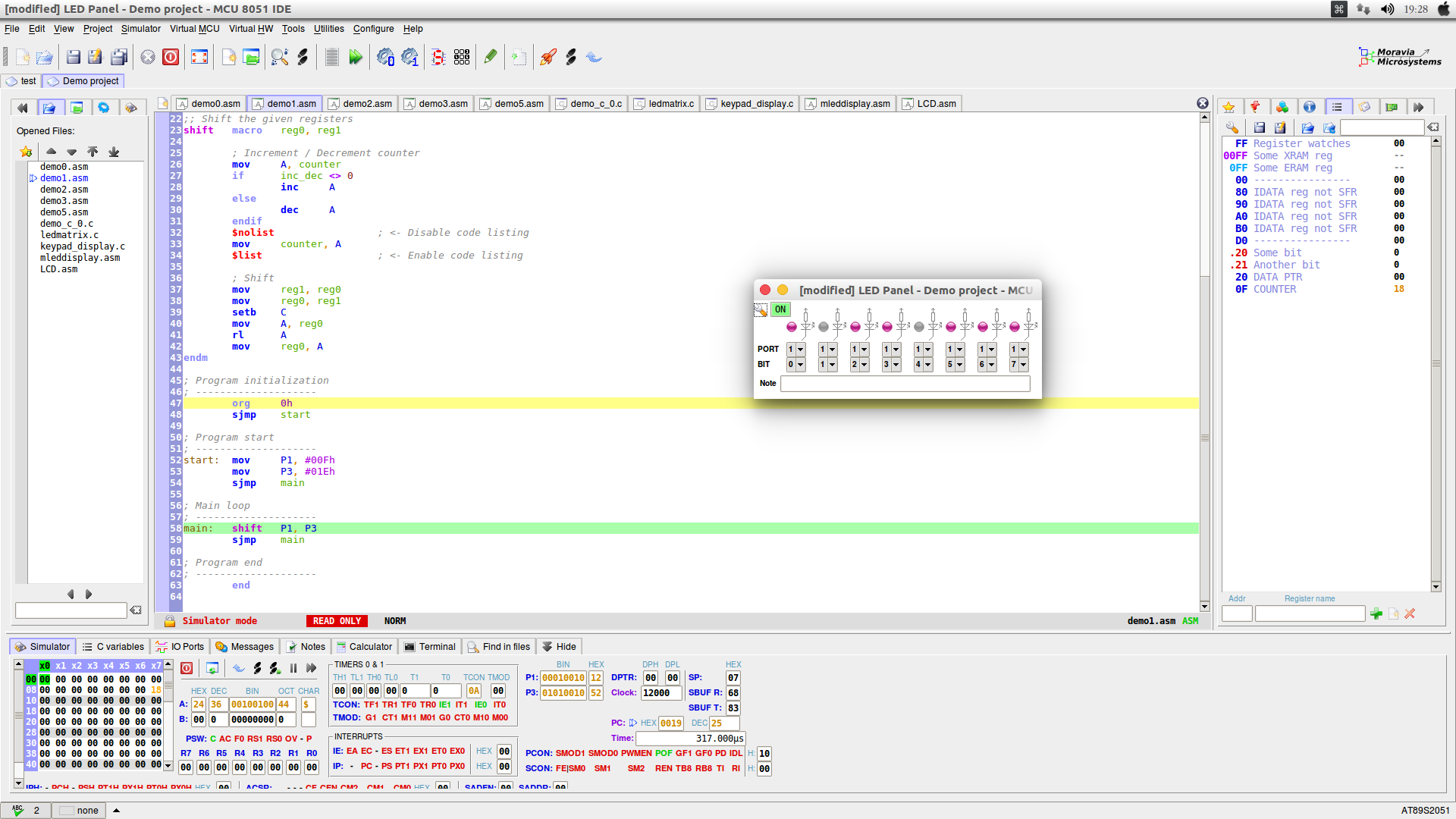
Task: Toggle the green ON button in LED Panel
Action: (780, 309)
